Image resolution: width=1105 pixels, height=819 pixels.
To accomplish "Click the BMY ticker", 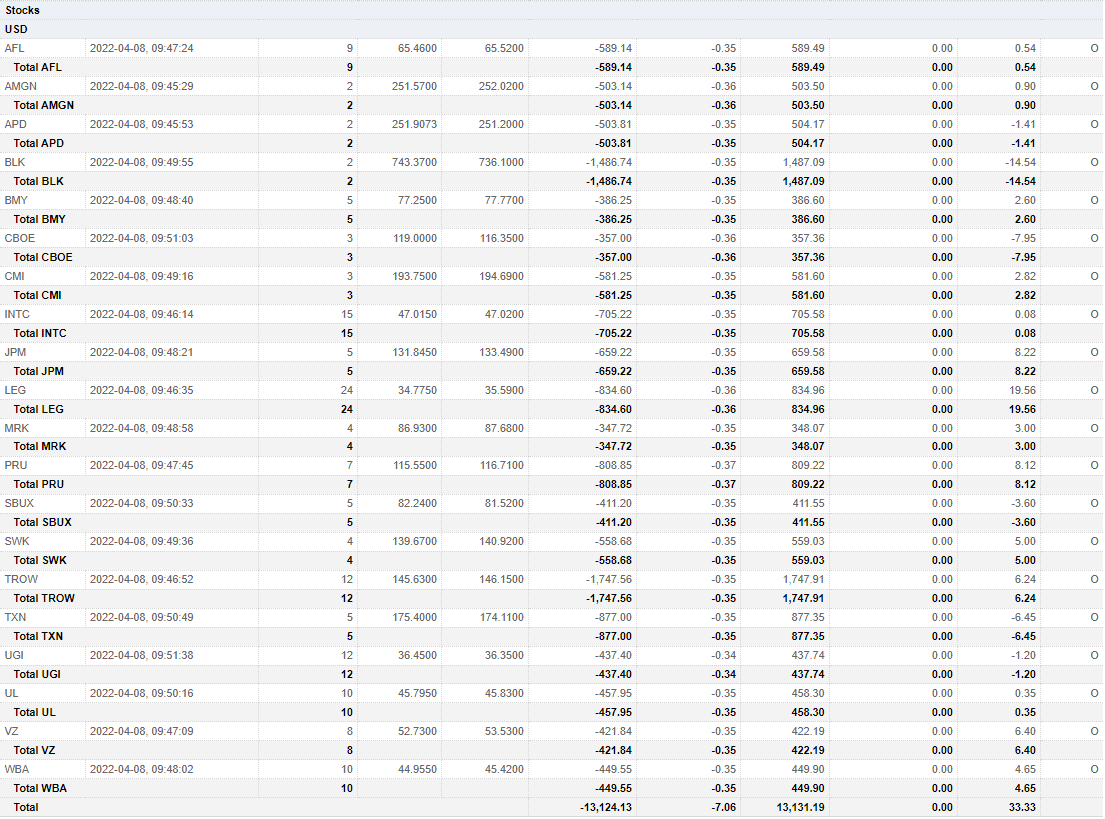I will tap(16, 201).
